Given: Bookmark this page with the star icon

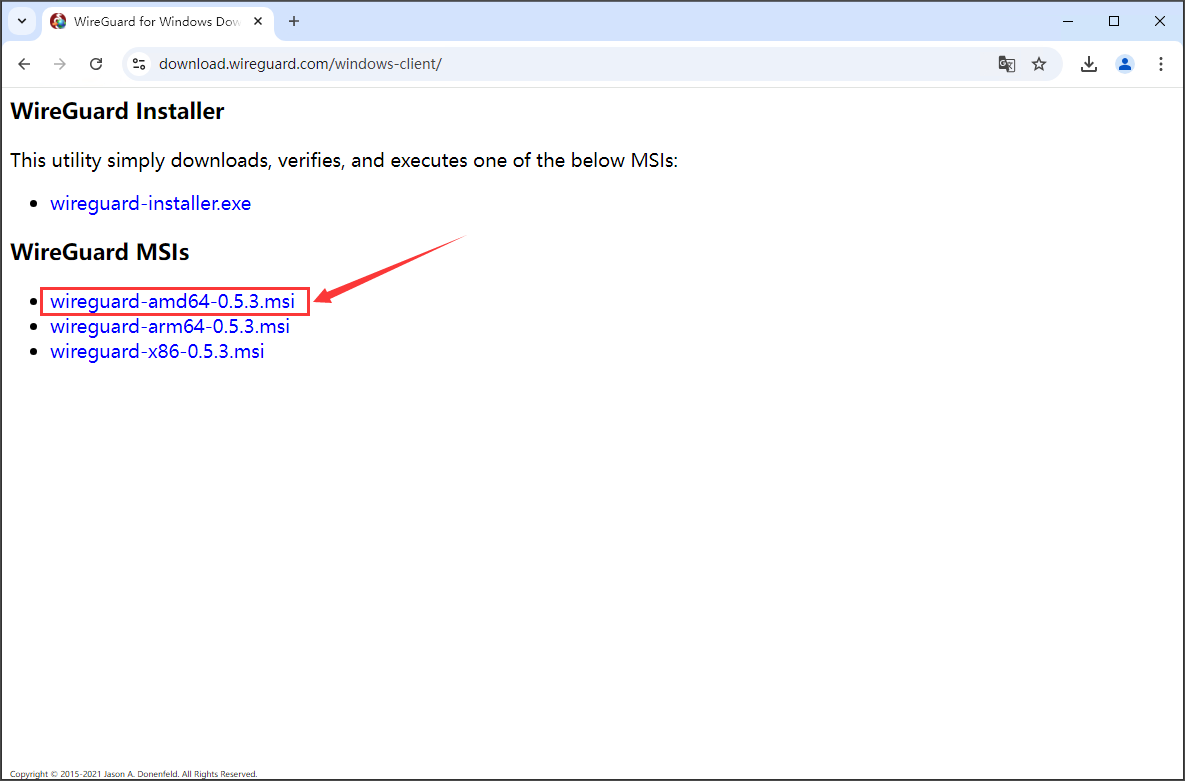Looking at the screenshot, I should click(x=1039, y=64).
